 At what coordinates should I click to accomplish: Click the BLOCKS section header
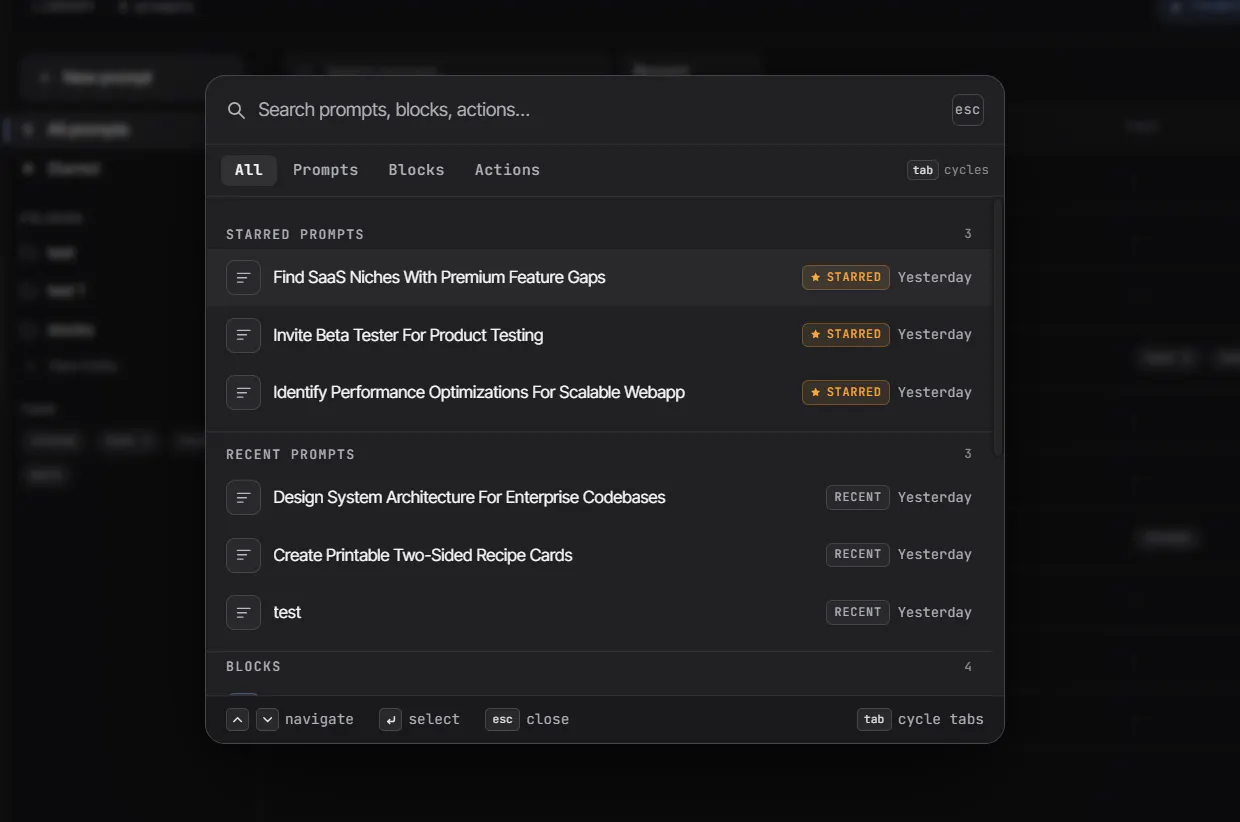click(x=253, y=666)
